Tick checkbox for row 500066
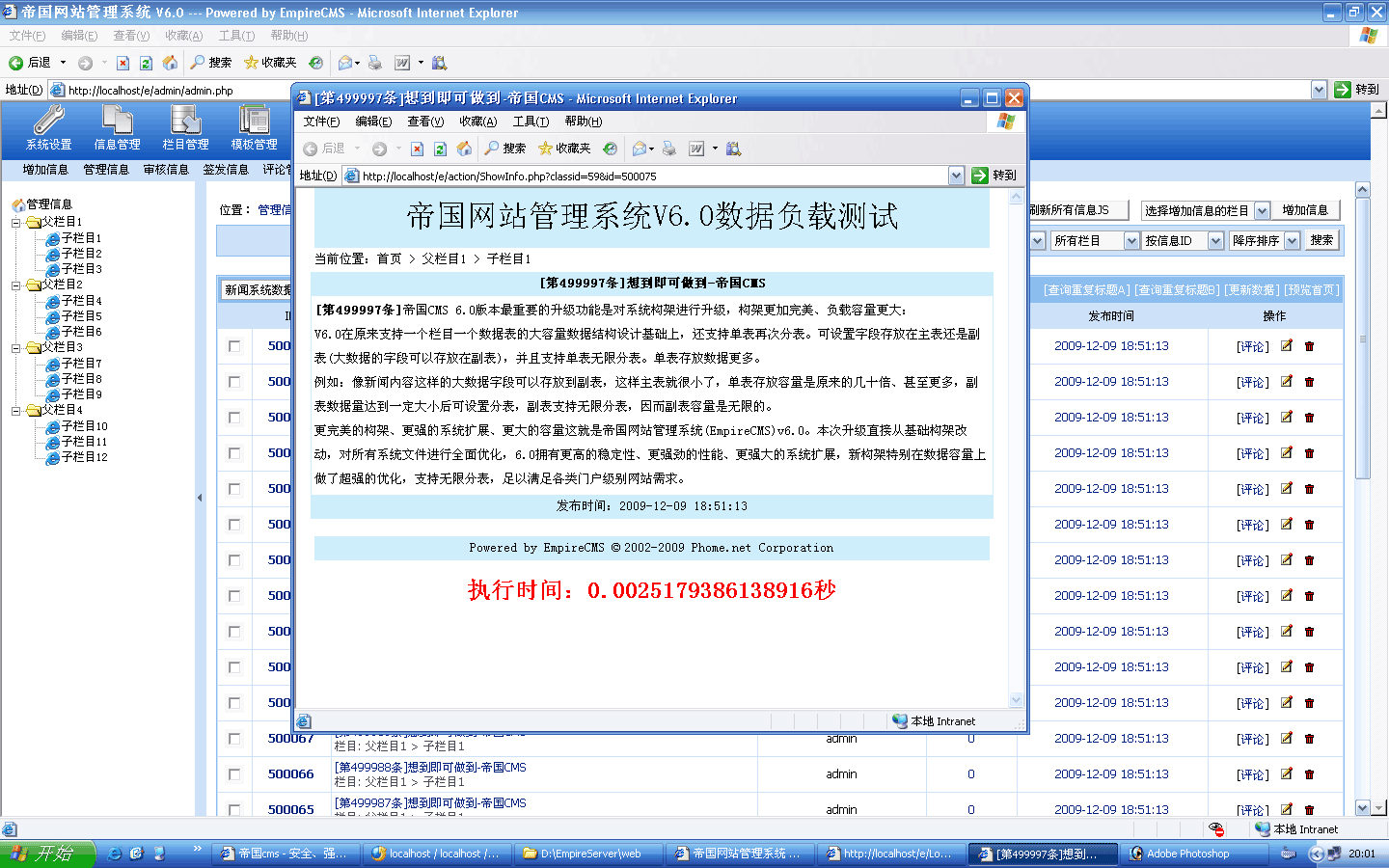The width and height of the screenshot is (1389, 868). [234, 774]
